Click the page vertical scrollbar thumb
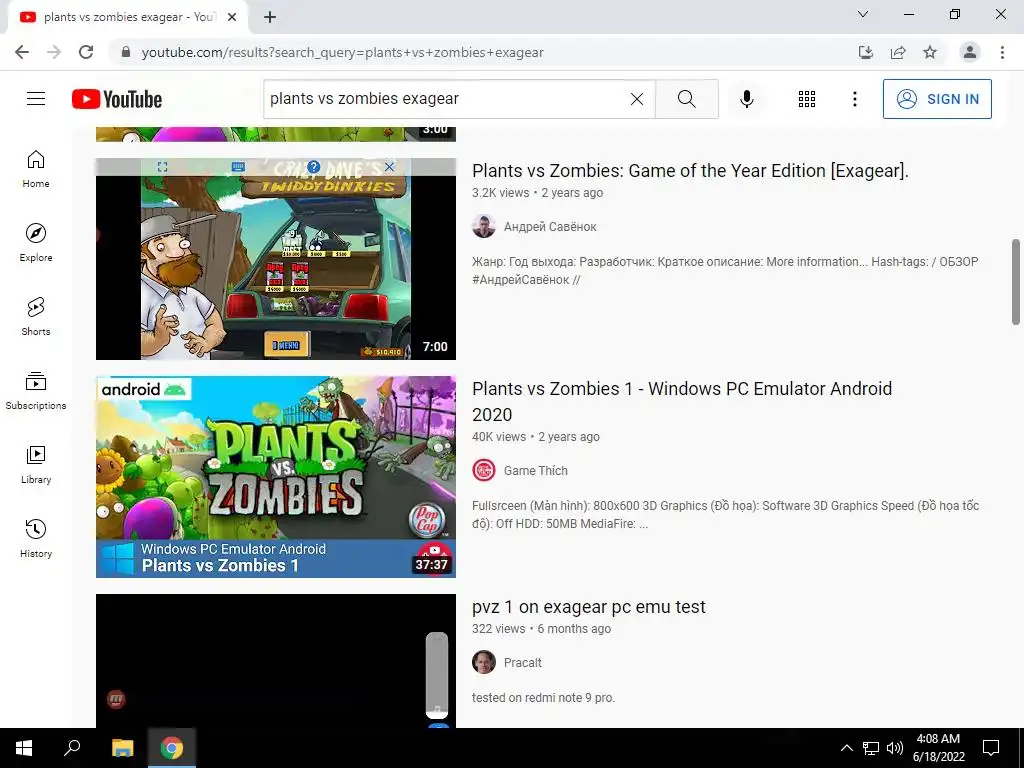This screenshot has width=1024, height=768. [1016, 282]
